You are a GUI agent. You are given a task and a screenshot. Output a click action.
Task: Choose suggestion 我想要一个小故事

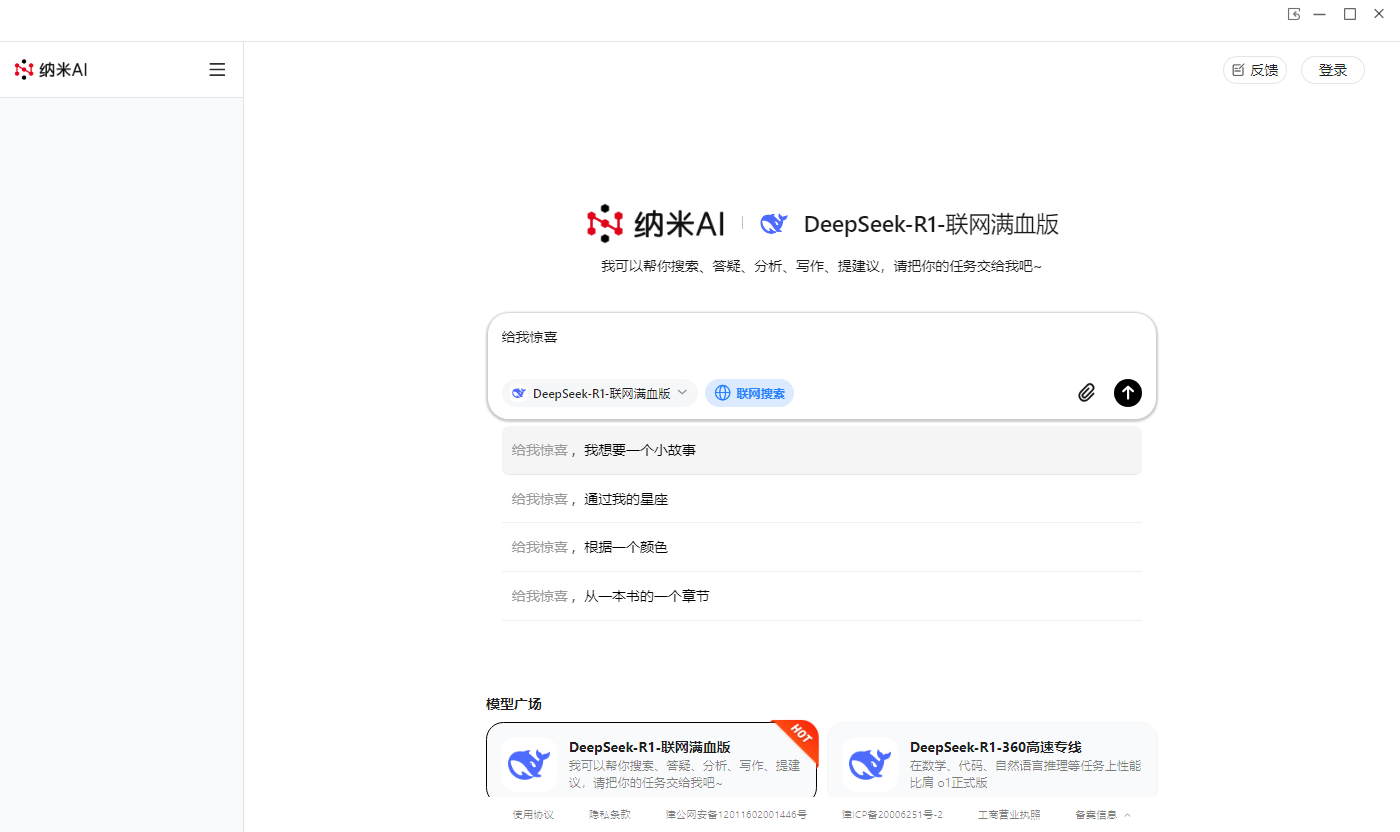pos(821,450)
